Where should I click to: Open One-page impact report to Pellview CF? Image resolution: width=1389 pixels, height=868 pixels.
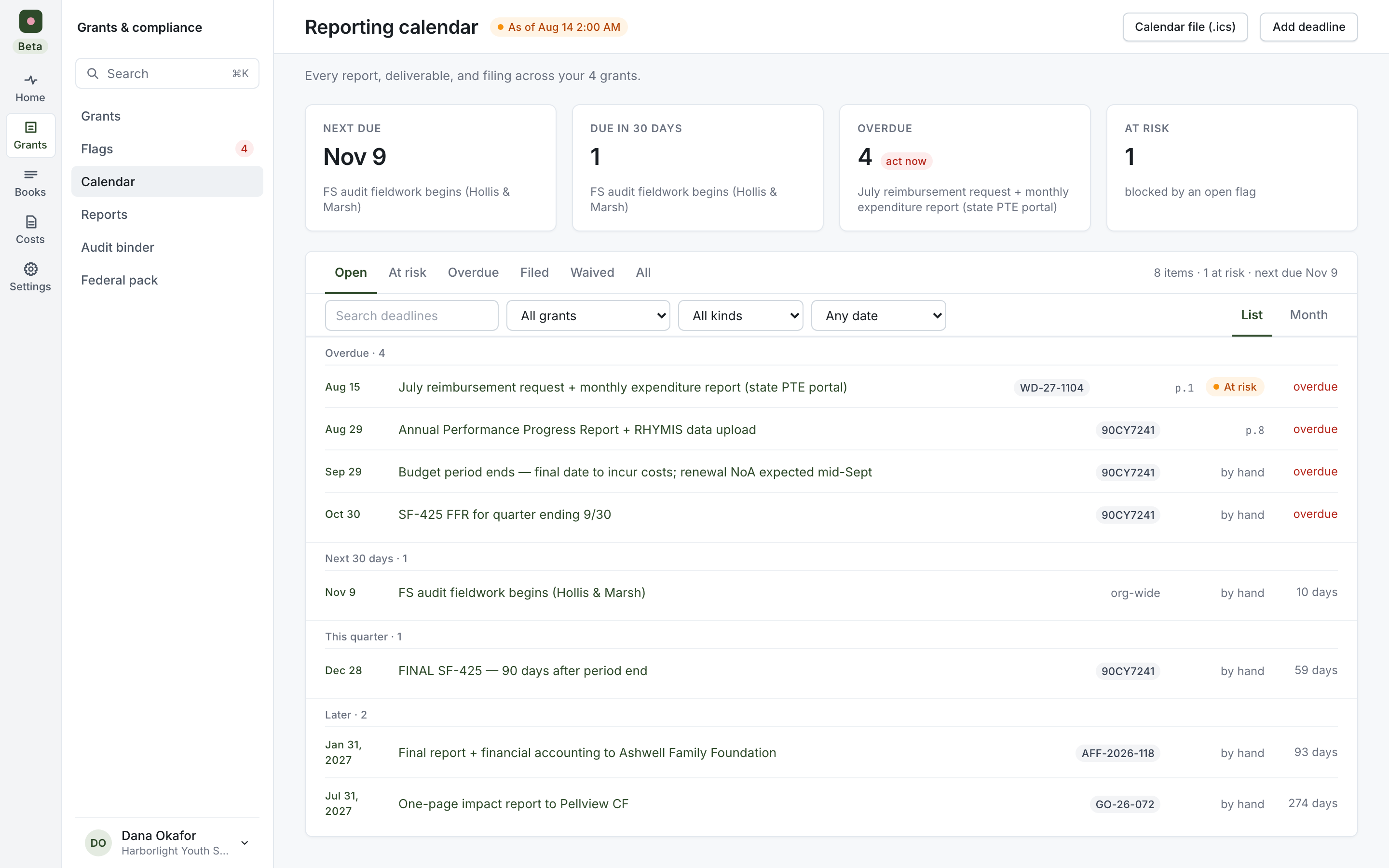coord(831,804)
